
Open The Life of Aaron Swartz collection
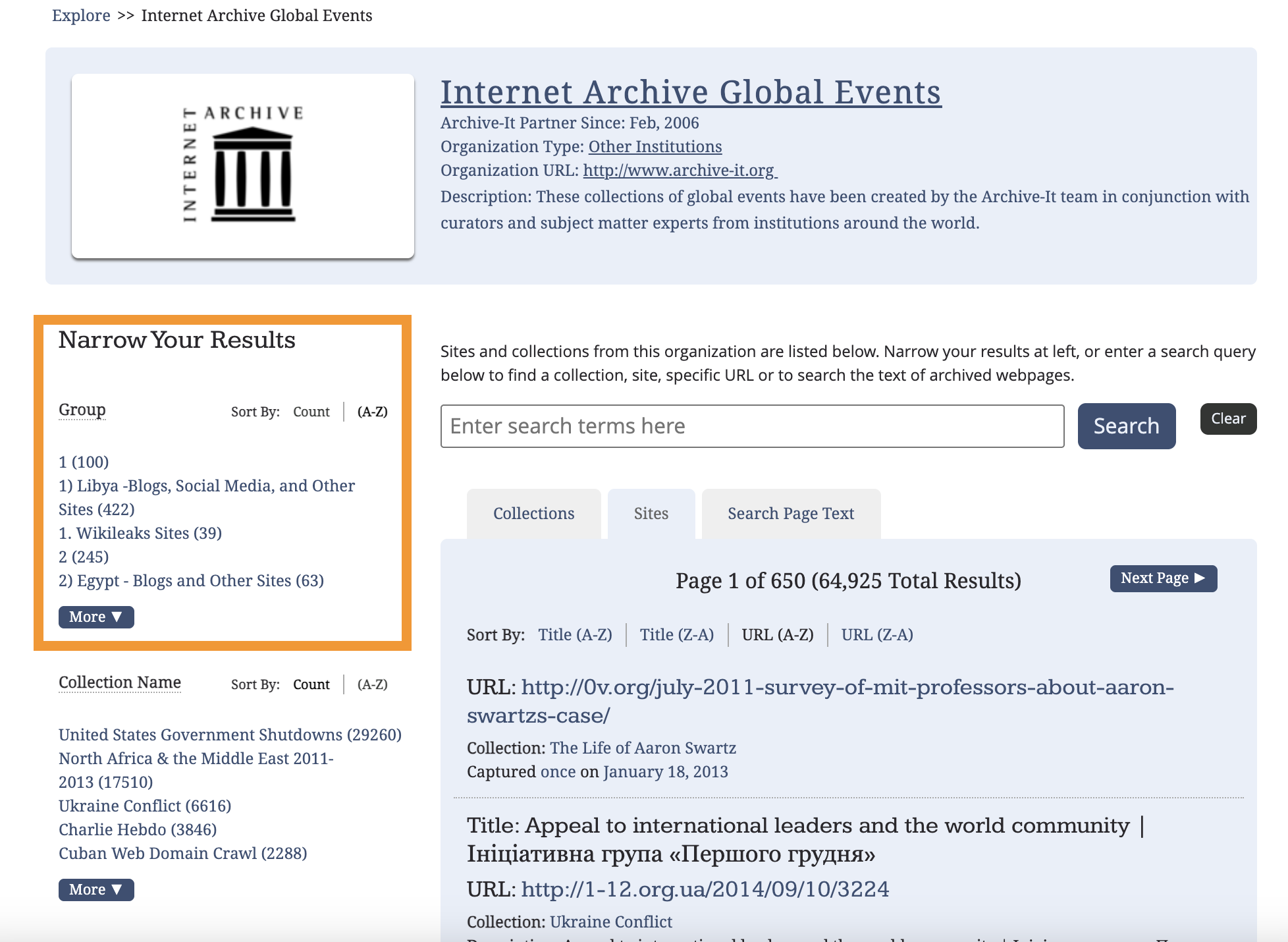[643, 748]
